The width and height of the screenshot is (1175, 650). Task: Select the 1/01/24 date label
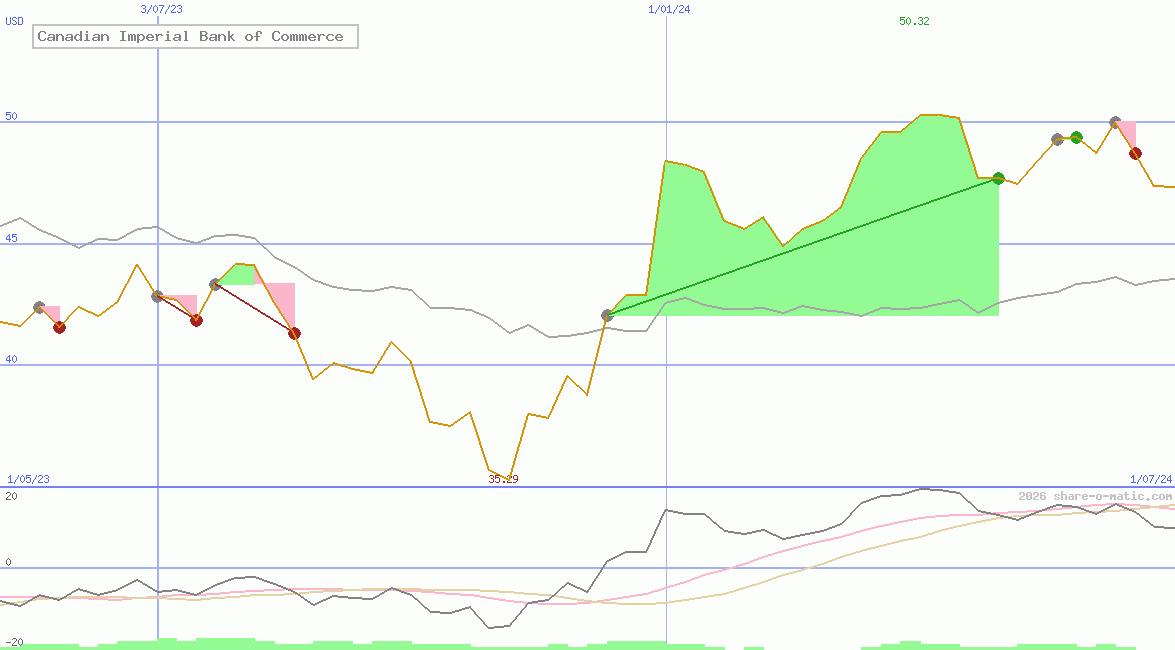click(669, 9)
